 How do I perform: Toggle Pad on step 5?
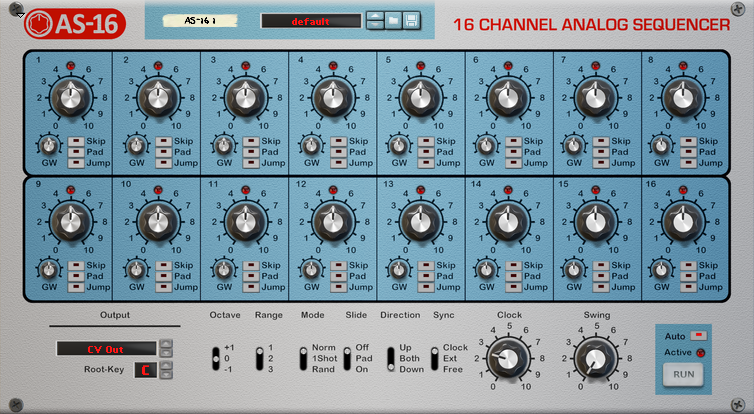pyautogui.click(x=426, y=152)
